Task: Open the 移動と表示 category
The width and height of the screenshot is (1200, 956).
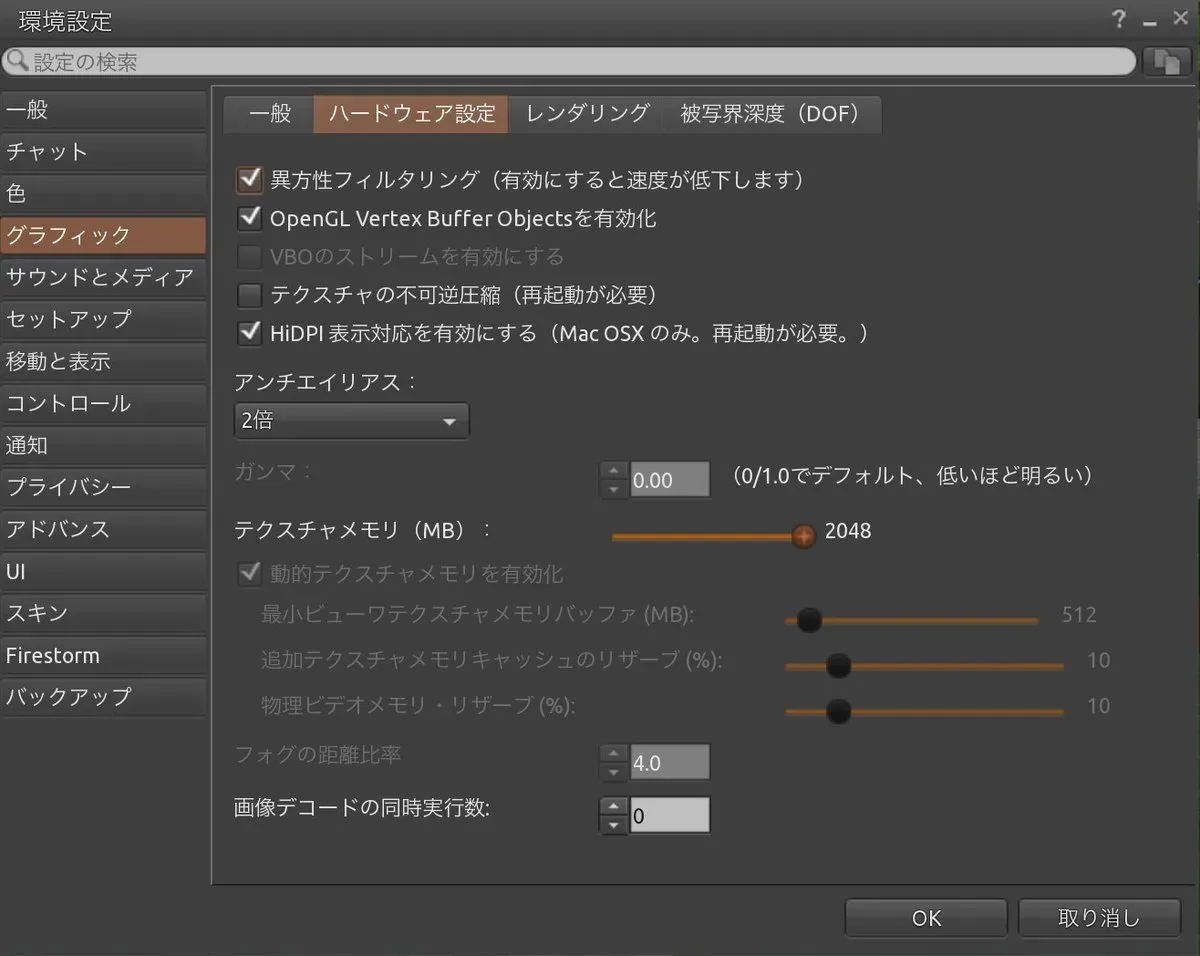Action: click(103, 361)
